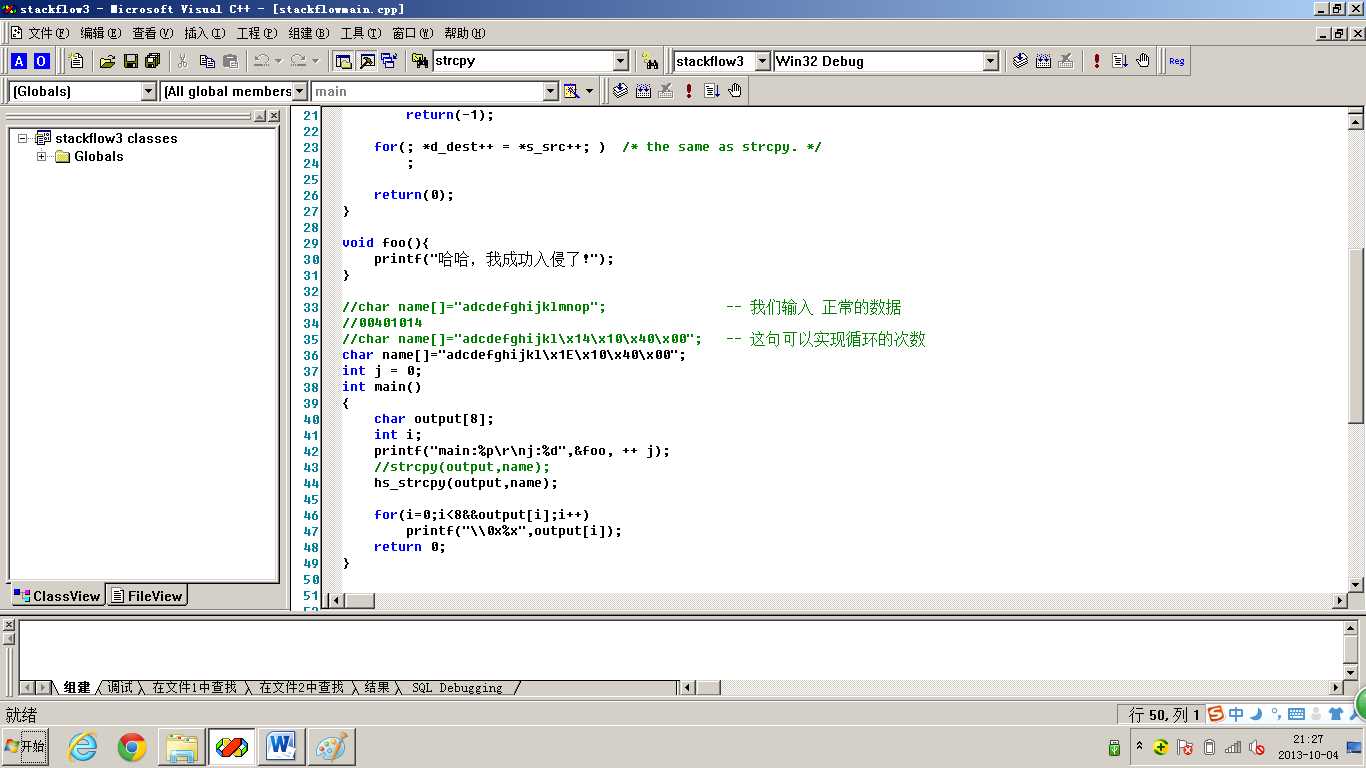The width and height of the screenshot is (1366, 768).
Task: Toggle the Output window icon
Action: [x=366, y=61]
